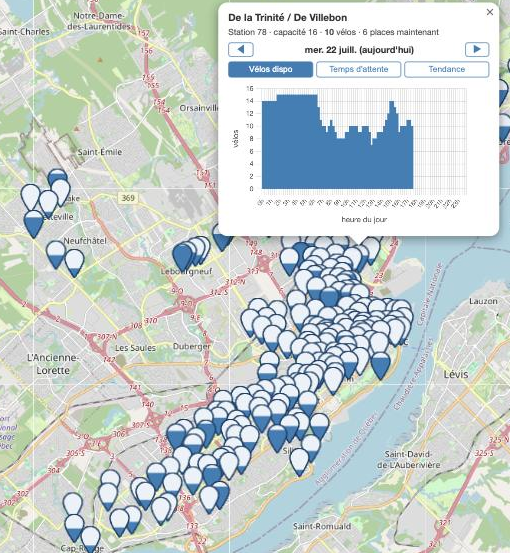Click the route 369 shield on map
This screenshot has height=553, width=510.
click(128, 198)
